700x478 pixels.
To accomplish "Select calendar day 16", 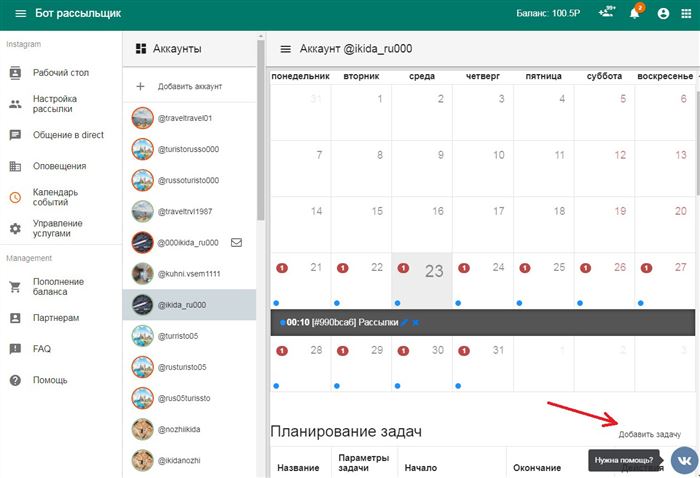I will pyautogui.click(x=422, y=224).
